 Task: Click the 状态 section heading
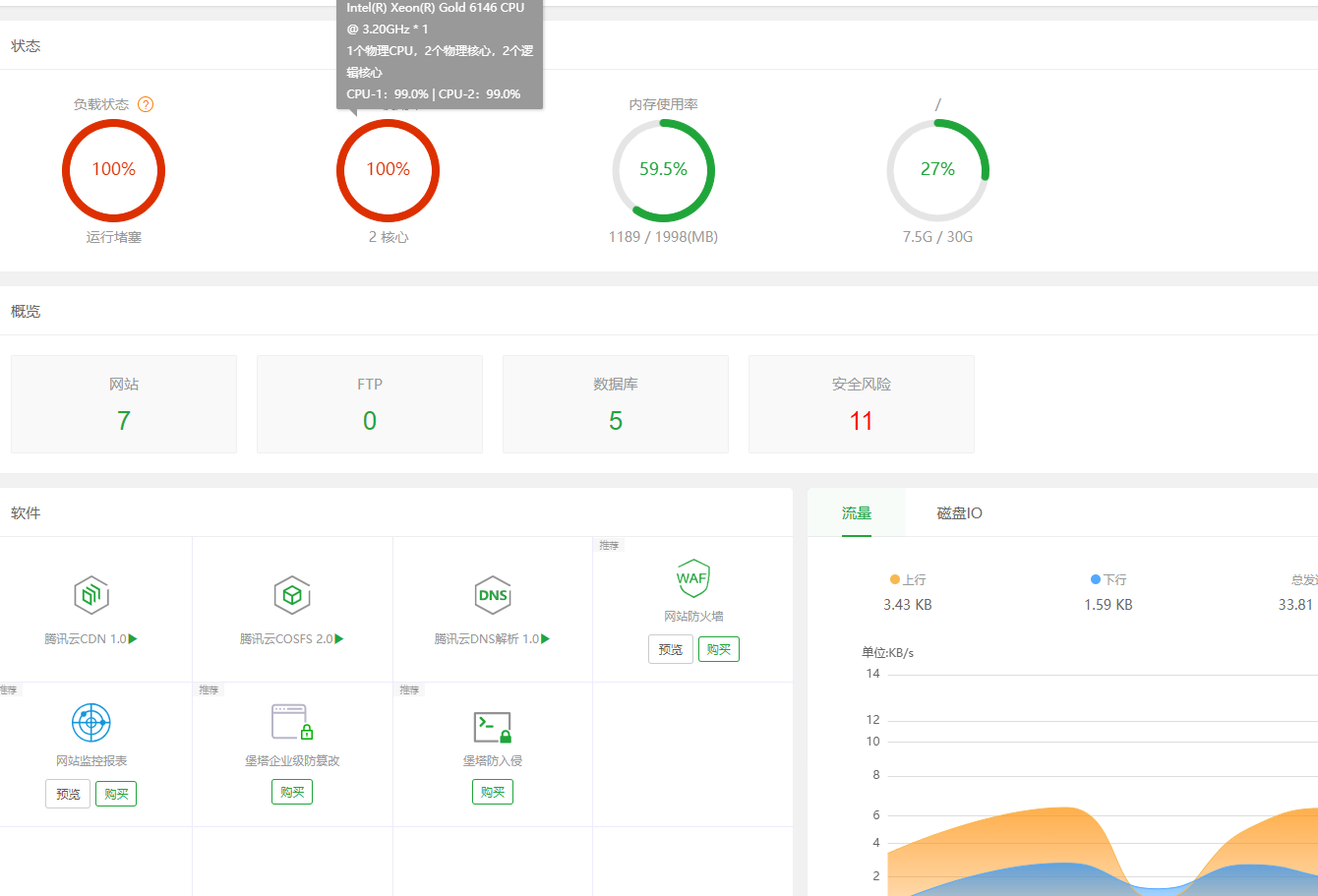point(26,46)
